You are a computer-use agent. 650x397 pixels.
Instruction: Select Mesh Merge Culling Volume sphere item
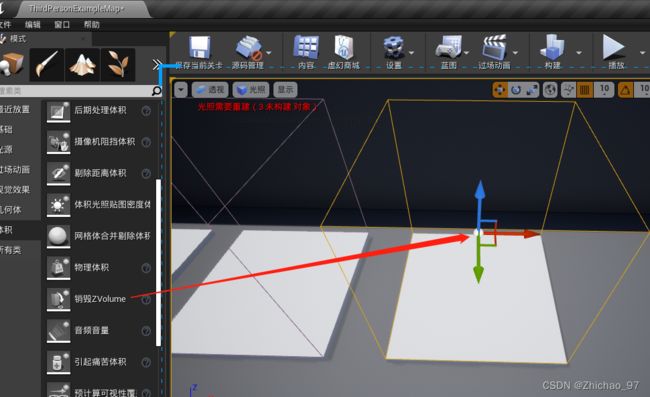point(99,236)
